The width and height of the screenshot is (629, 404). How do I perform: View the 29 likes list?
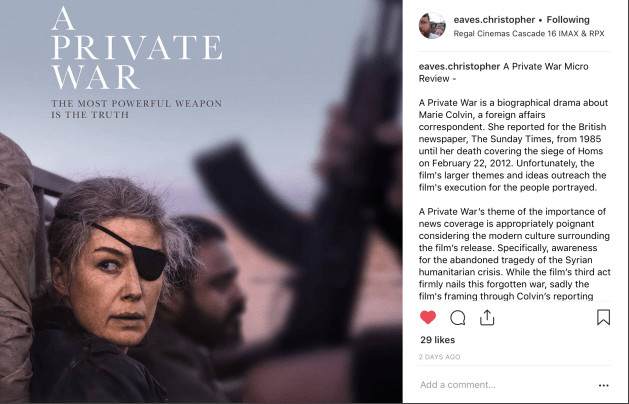click(x=437, y=340)
